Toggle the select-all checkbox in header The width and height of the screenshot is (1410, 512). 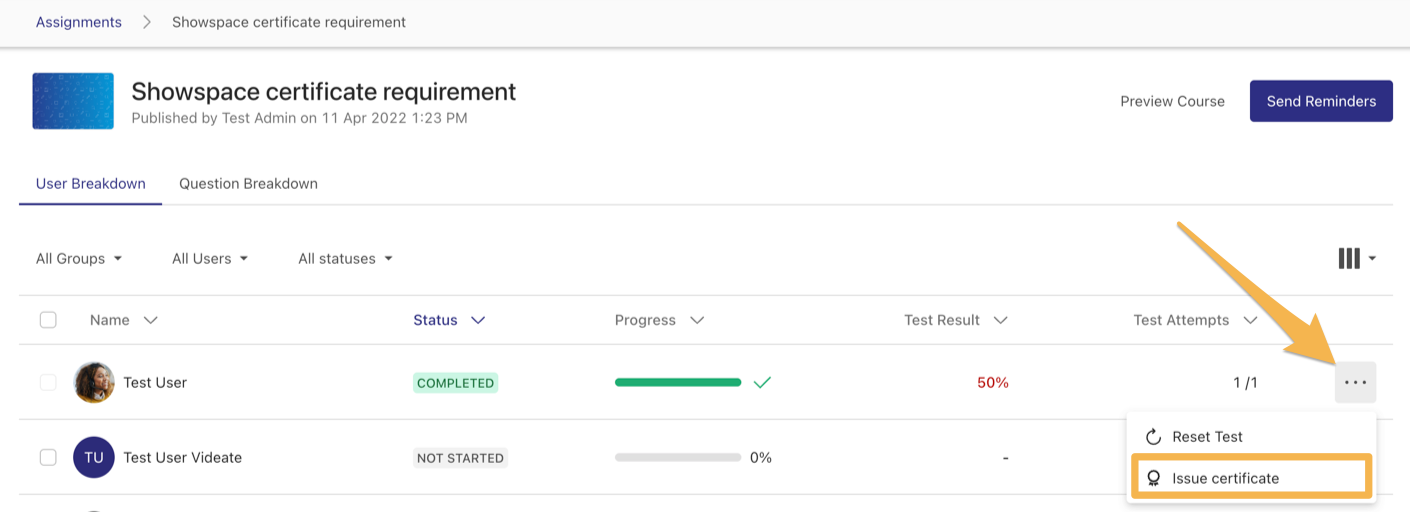pos(48,321)
